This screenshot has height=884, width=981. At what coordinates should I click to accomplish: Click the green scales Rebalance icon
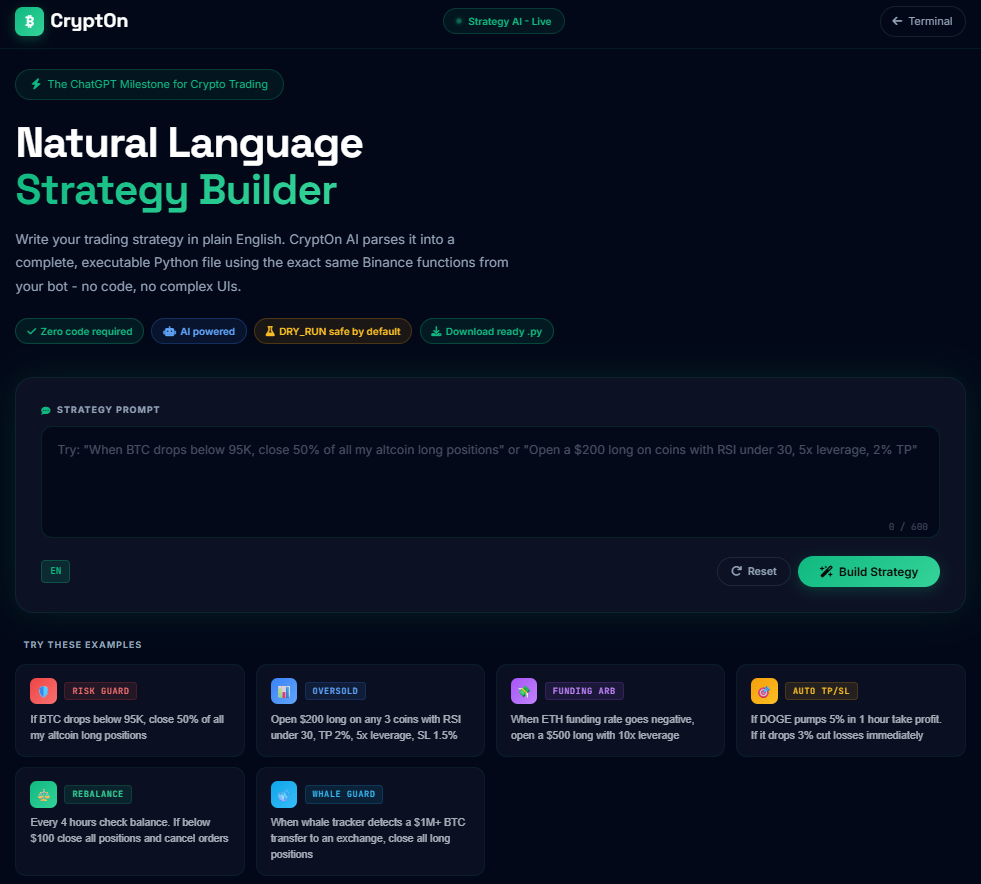tap(43, 795)
